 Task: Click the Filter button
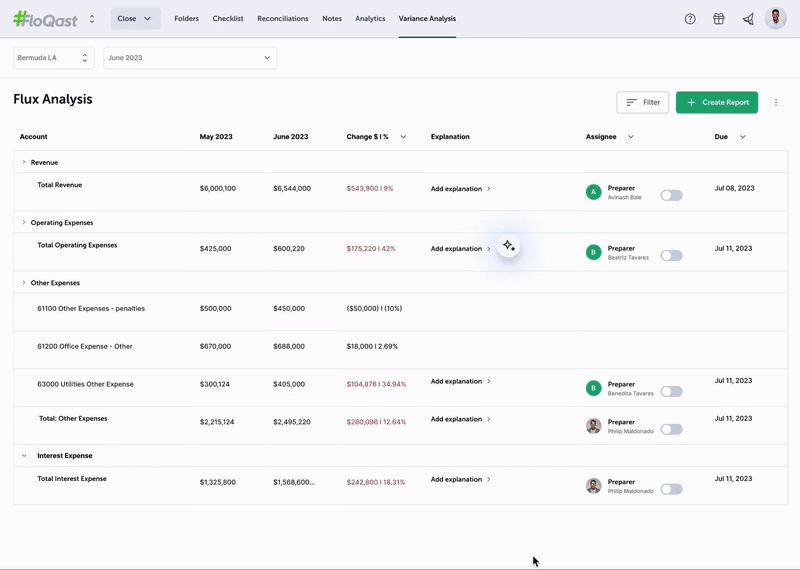pos(642,103)
